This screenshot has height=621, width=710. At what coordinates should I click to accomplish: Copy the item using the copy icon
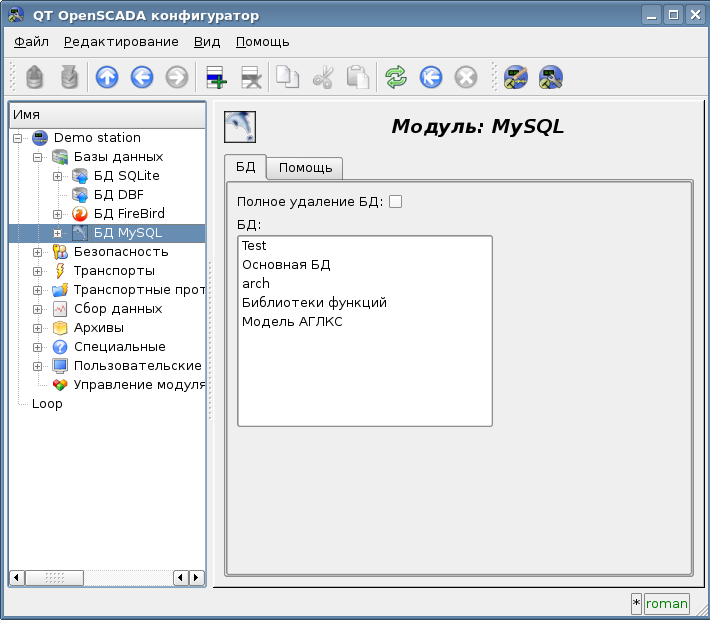coord(288,77)
